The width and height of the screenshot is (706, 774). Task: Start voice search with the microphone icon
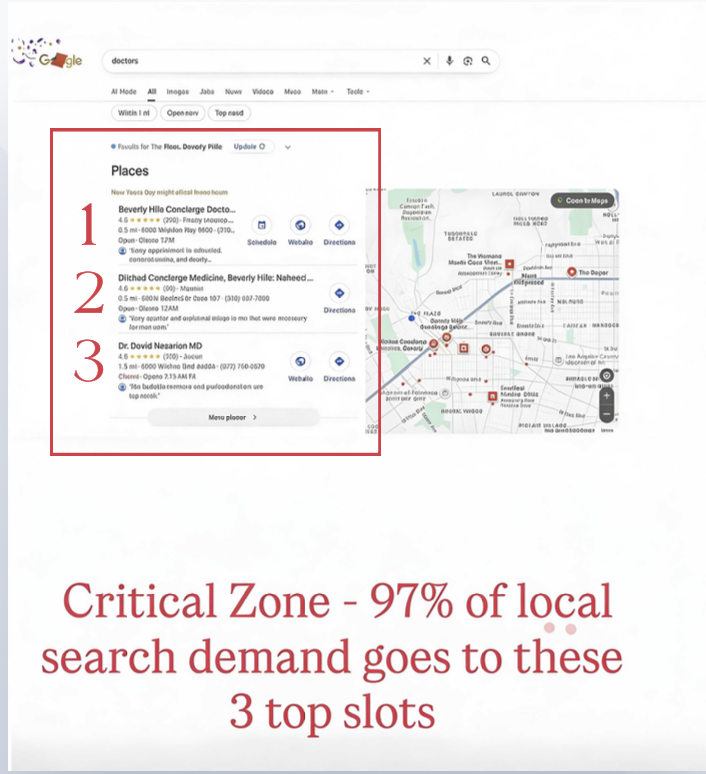[450, 61]
